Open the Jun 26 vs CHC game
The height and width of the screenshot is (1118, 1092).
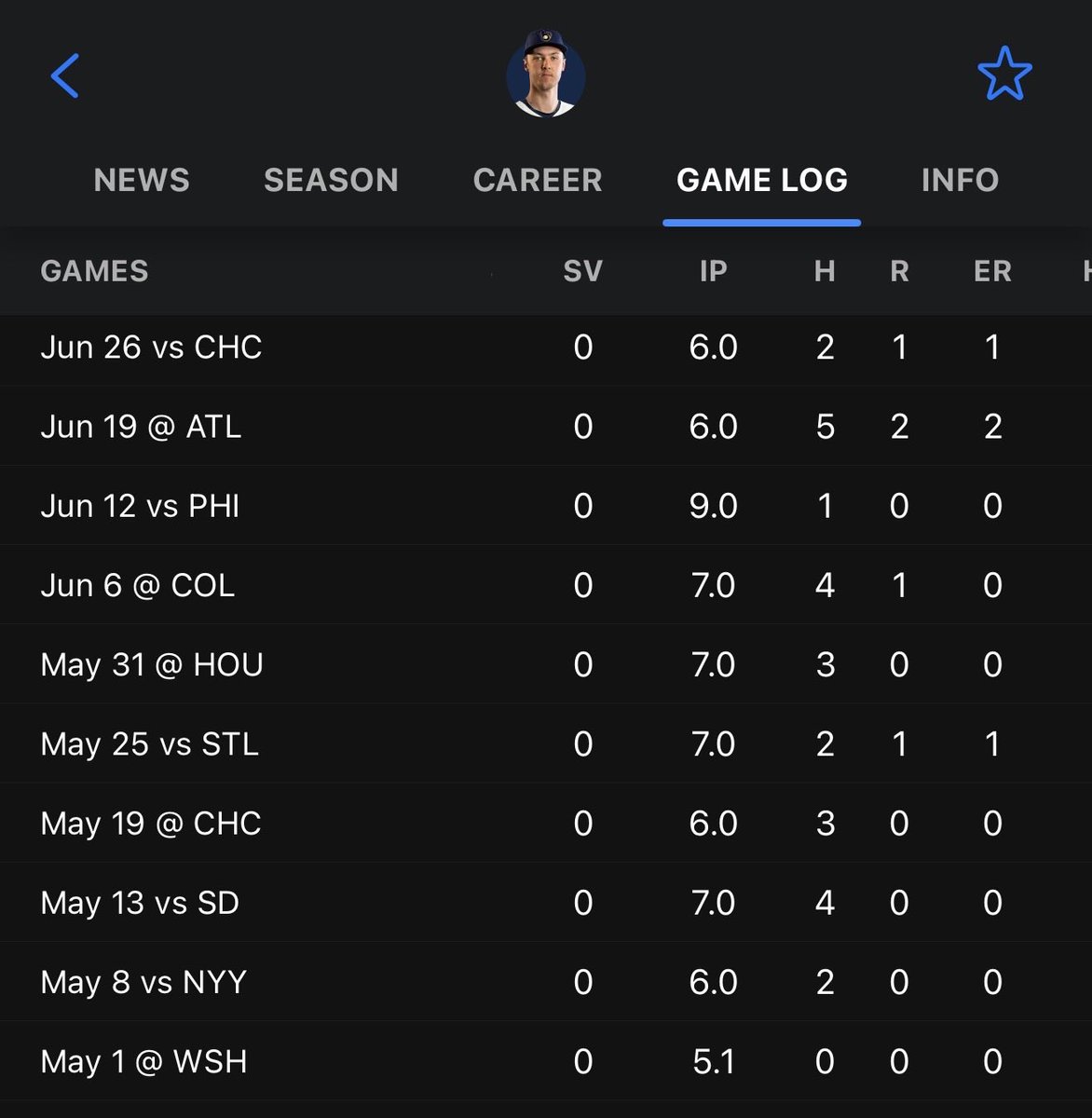(546, 348)
